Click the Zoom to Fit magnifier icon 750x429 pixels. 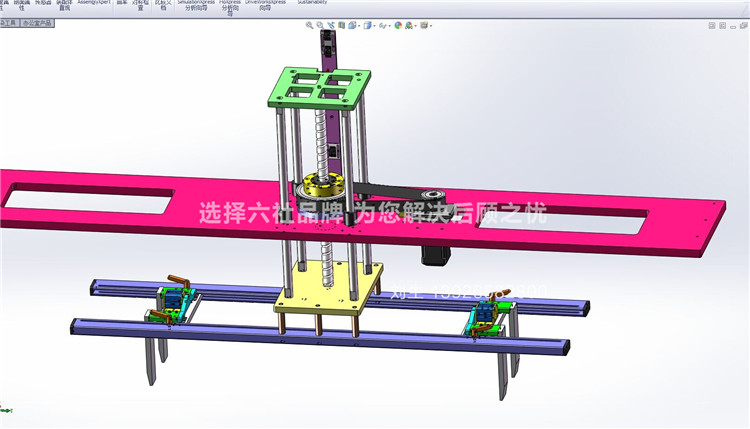309,25
